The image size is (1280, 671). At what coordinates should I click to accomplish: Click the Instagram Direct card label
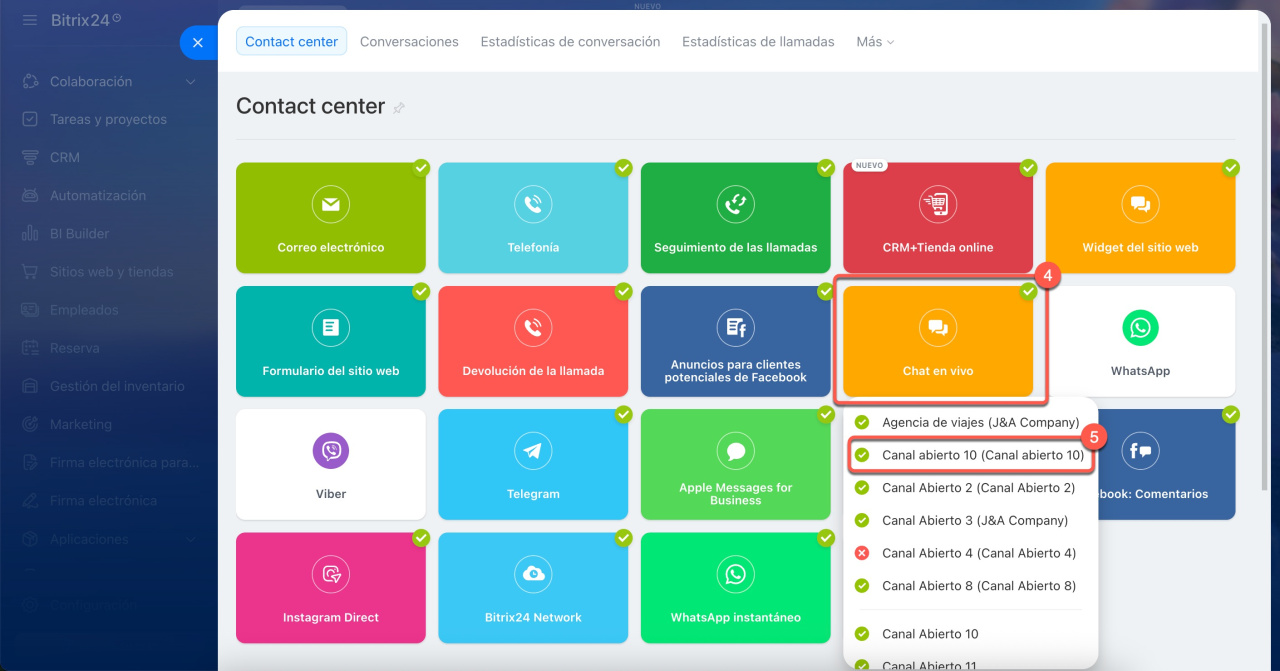coord(331,617)
